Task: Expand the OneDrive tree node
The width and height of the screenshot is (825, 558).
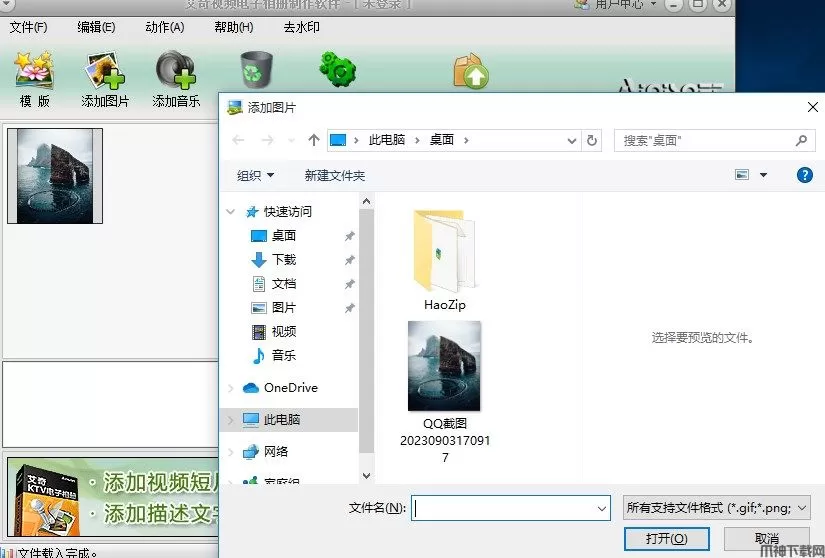Action: (232, 388)
